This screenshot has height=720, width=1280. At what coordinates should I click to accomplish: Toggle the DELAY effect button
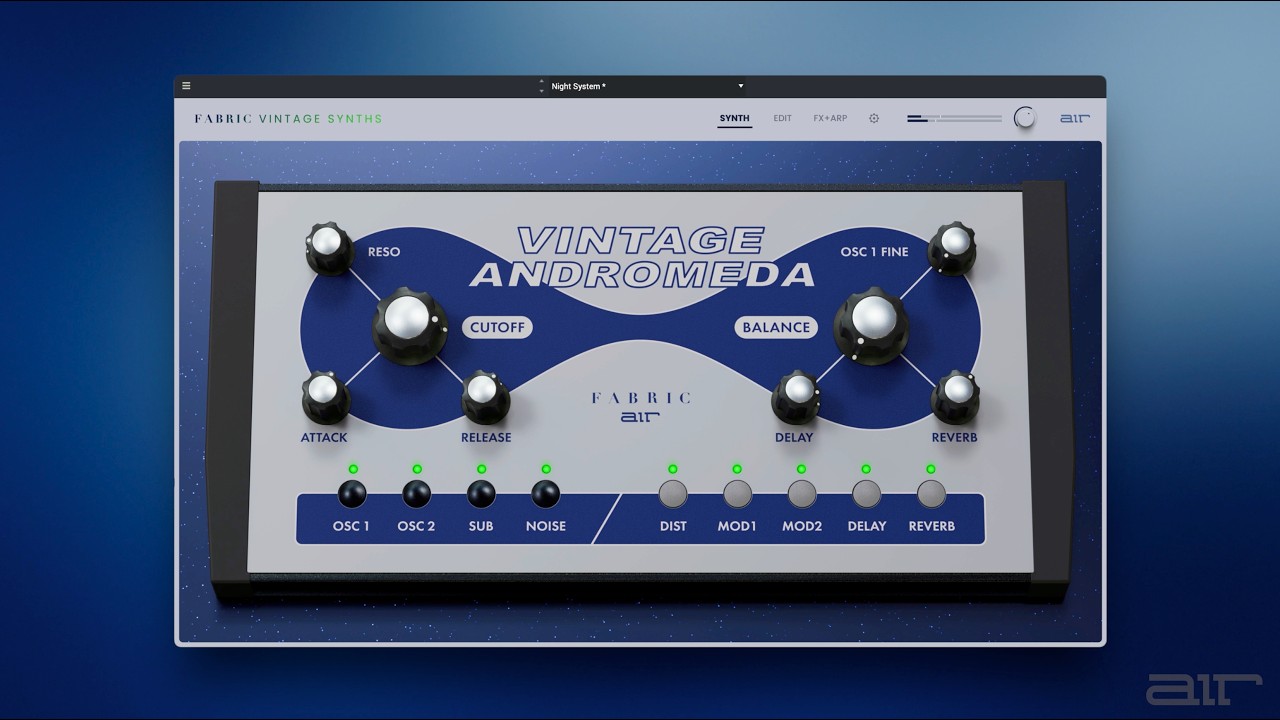[x=866, y=493]
